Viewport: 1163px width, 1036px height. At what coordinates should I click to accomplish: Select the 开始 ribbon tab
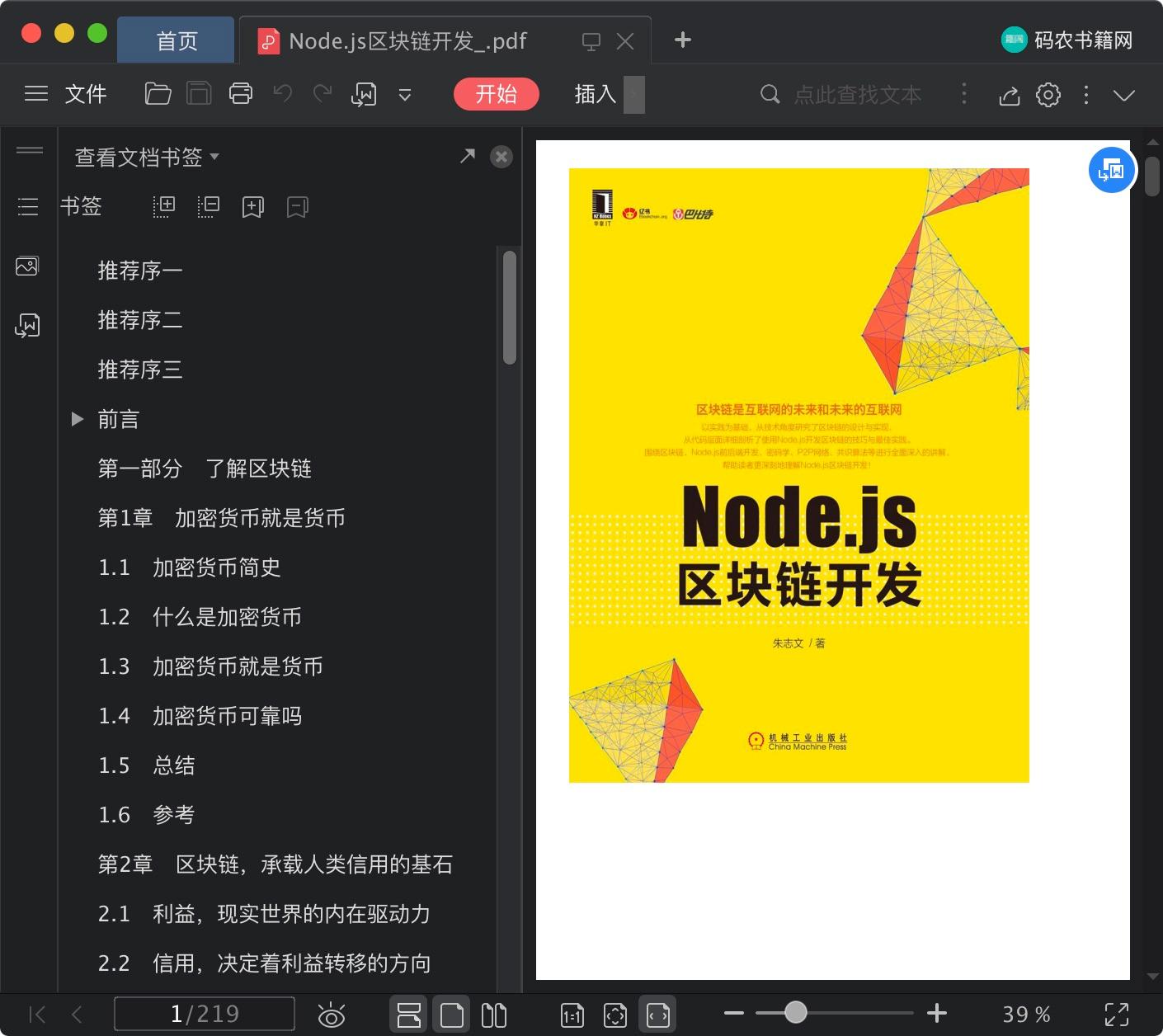pos(497,94)
